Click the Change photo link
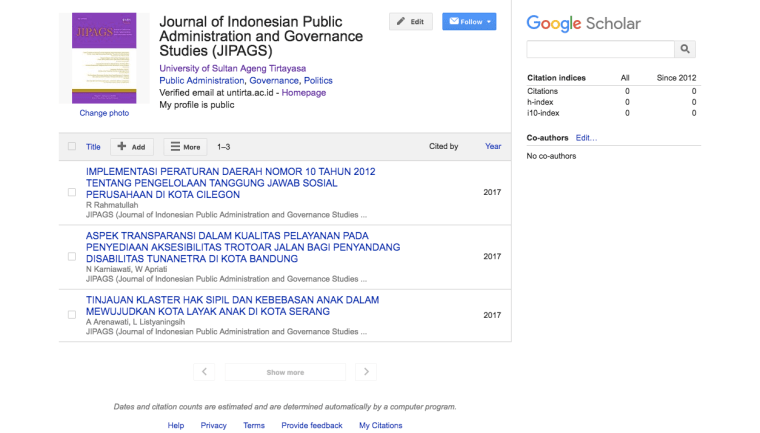Screen dimensions: 760x433 click(x=104, y=113)
